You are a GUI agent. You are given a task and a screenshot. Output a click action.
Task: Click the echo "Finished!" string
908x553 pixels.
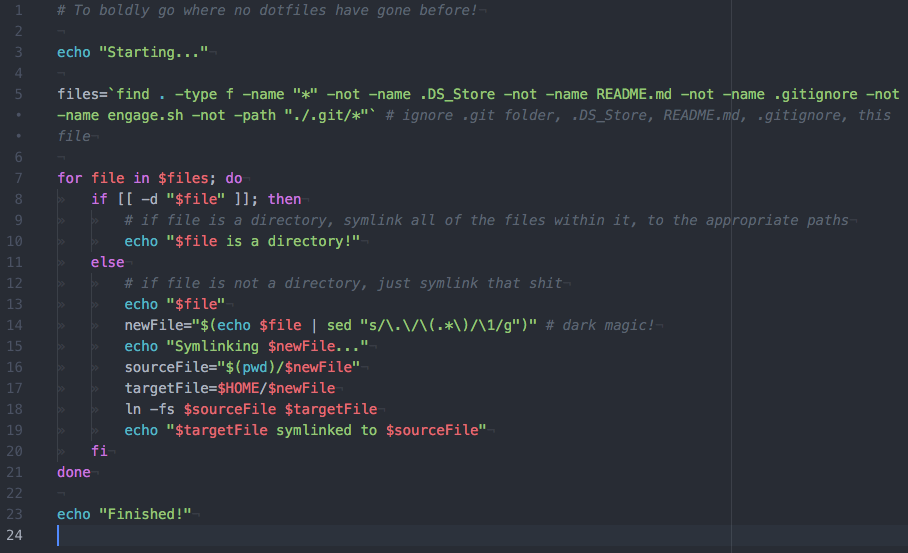point(145,514)
